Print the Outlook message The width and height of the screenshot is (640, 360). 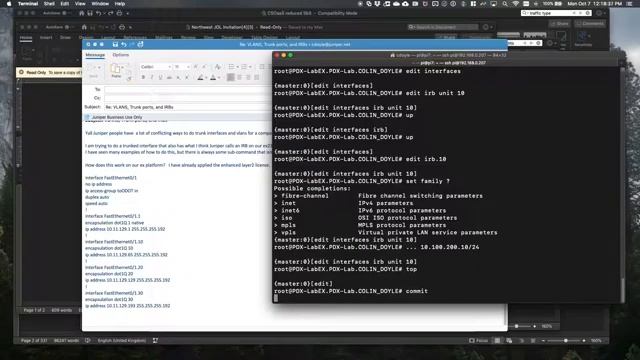140,44
